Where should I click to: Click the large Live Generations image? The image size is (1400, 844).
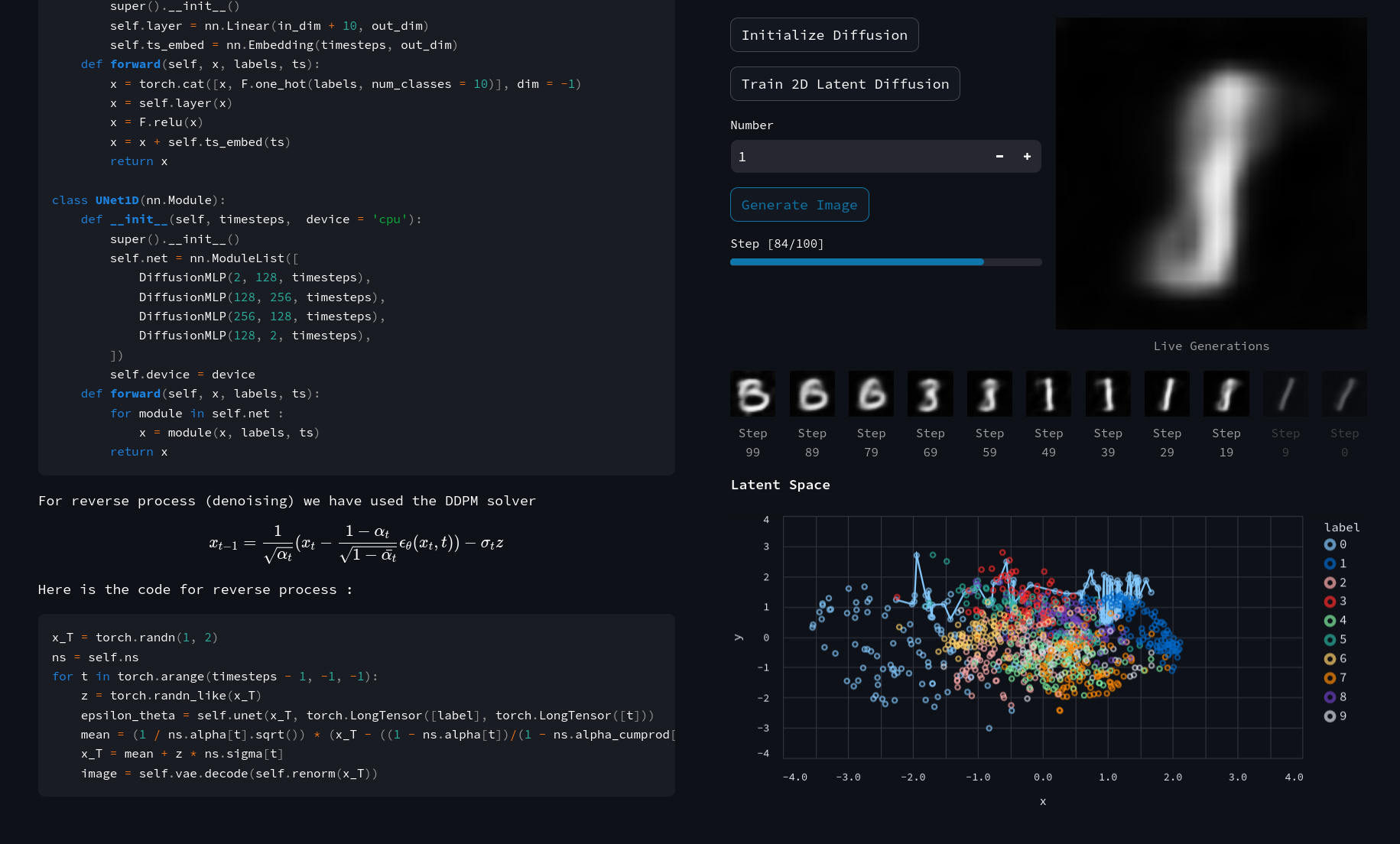(1211, 174)
